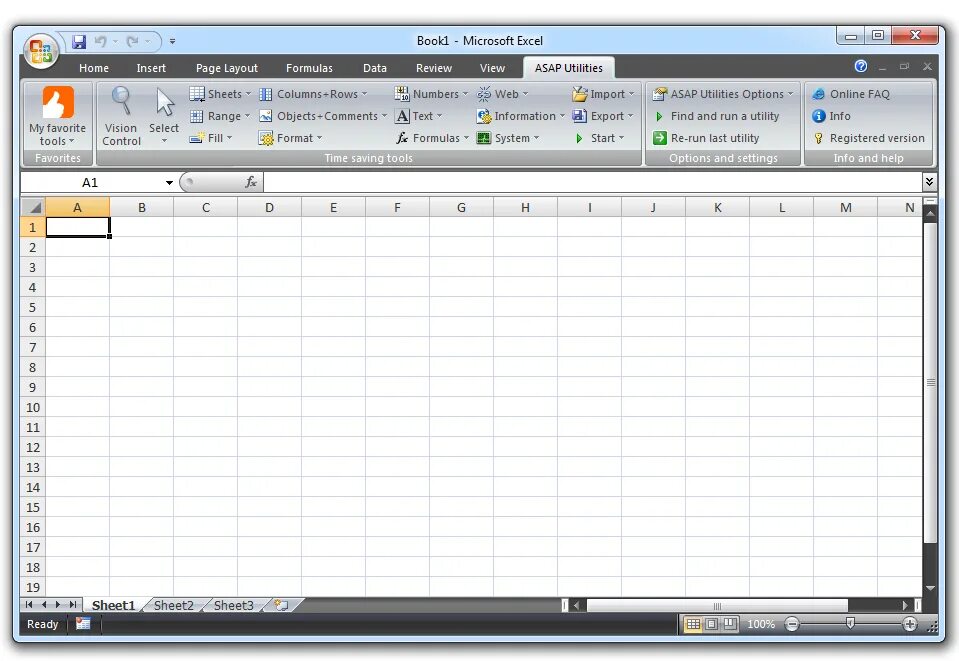Click the Insert Function fx icon
This screenshot has height=661, width=959.
pyautogui.click(x=251, y=182)
